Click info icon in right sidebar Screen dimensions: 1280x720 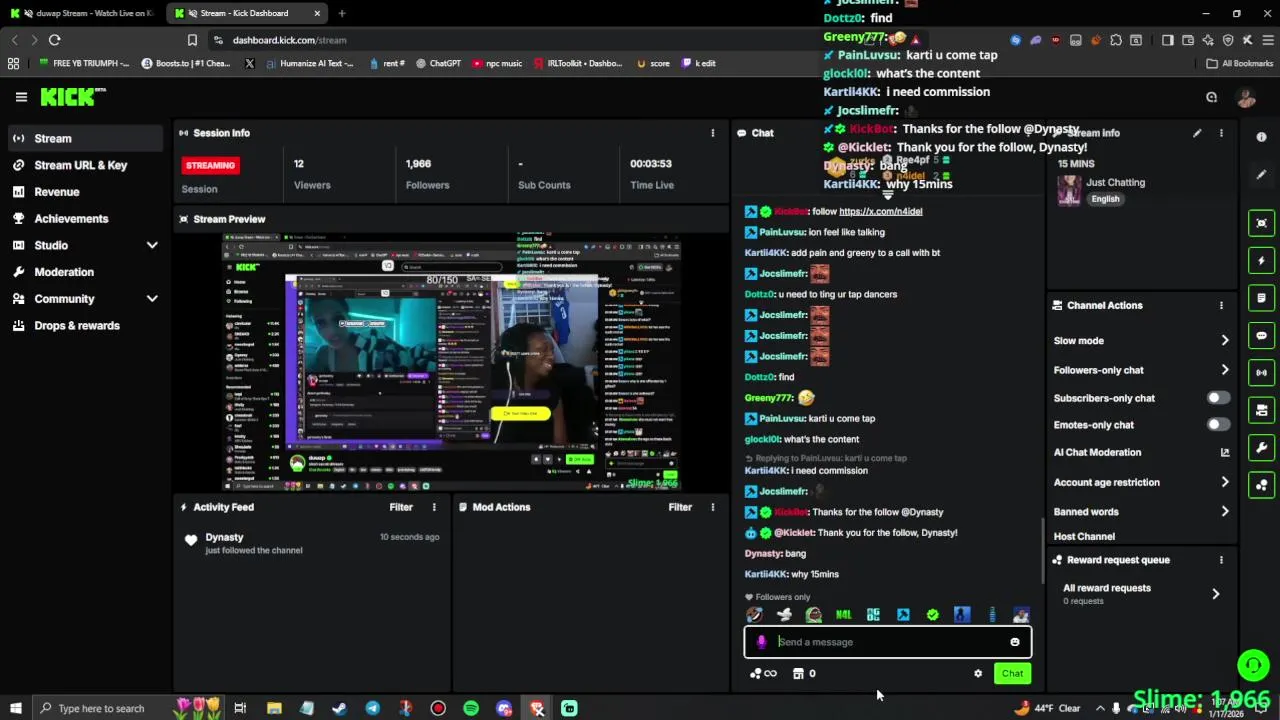coord(1262,137)
